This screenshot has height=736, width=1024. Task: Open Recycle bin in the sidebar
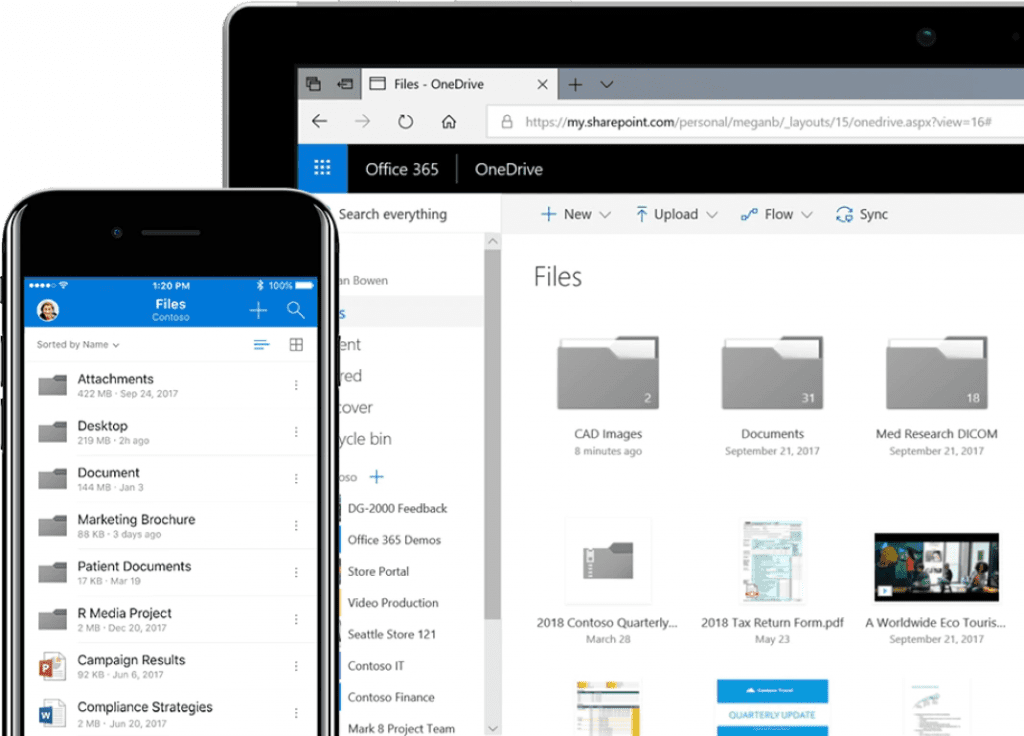tap(366, 439)
